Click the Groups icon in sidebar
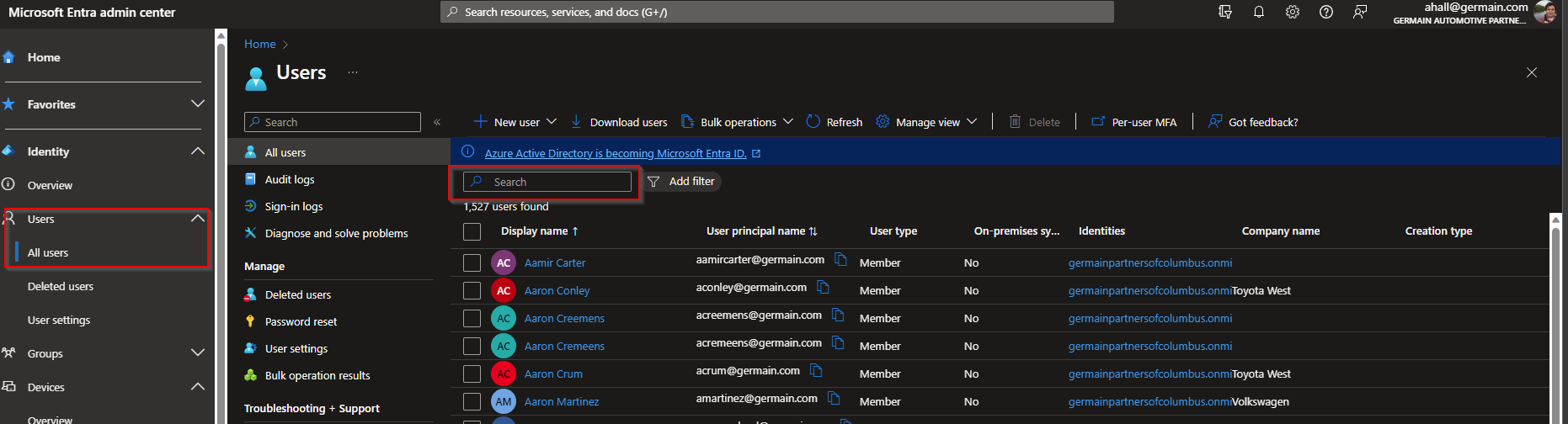The image size is (1568, 424). [x=8, y=352]
